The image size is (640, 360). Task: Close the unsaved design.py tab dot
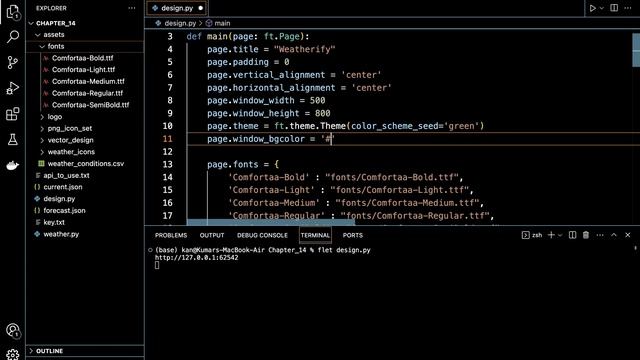[x=200, y=8]
